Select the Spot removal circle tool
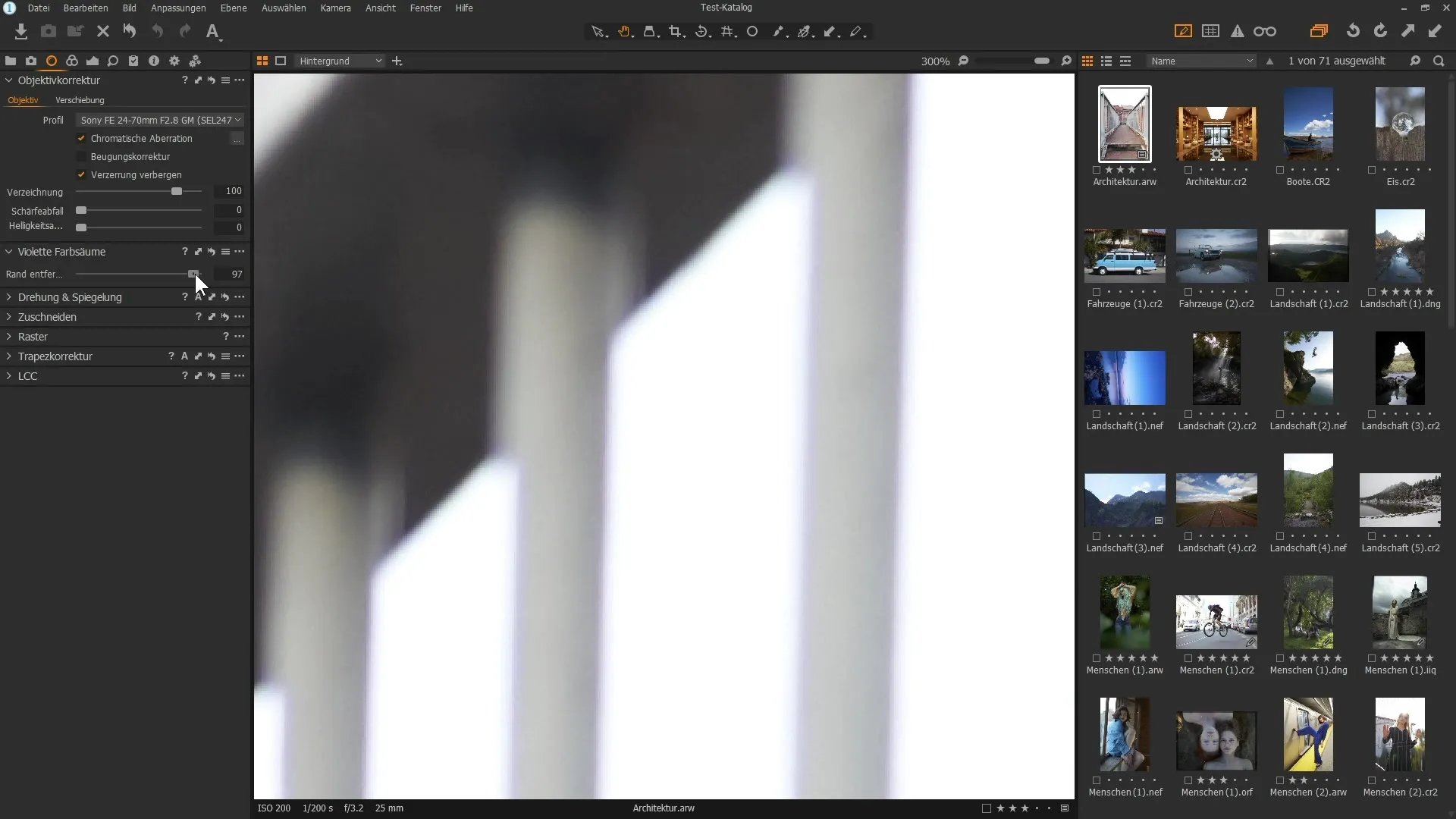Viewport: 1456px width, 819px height. tap(752, 31)
